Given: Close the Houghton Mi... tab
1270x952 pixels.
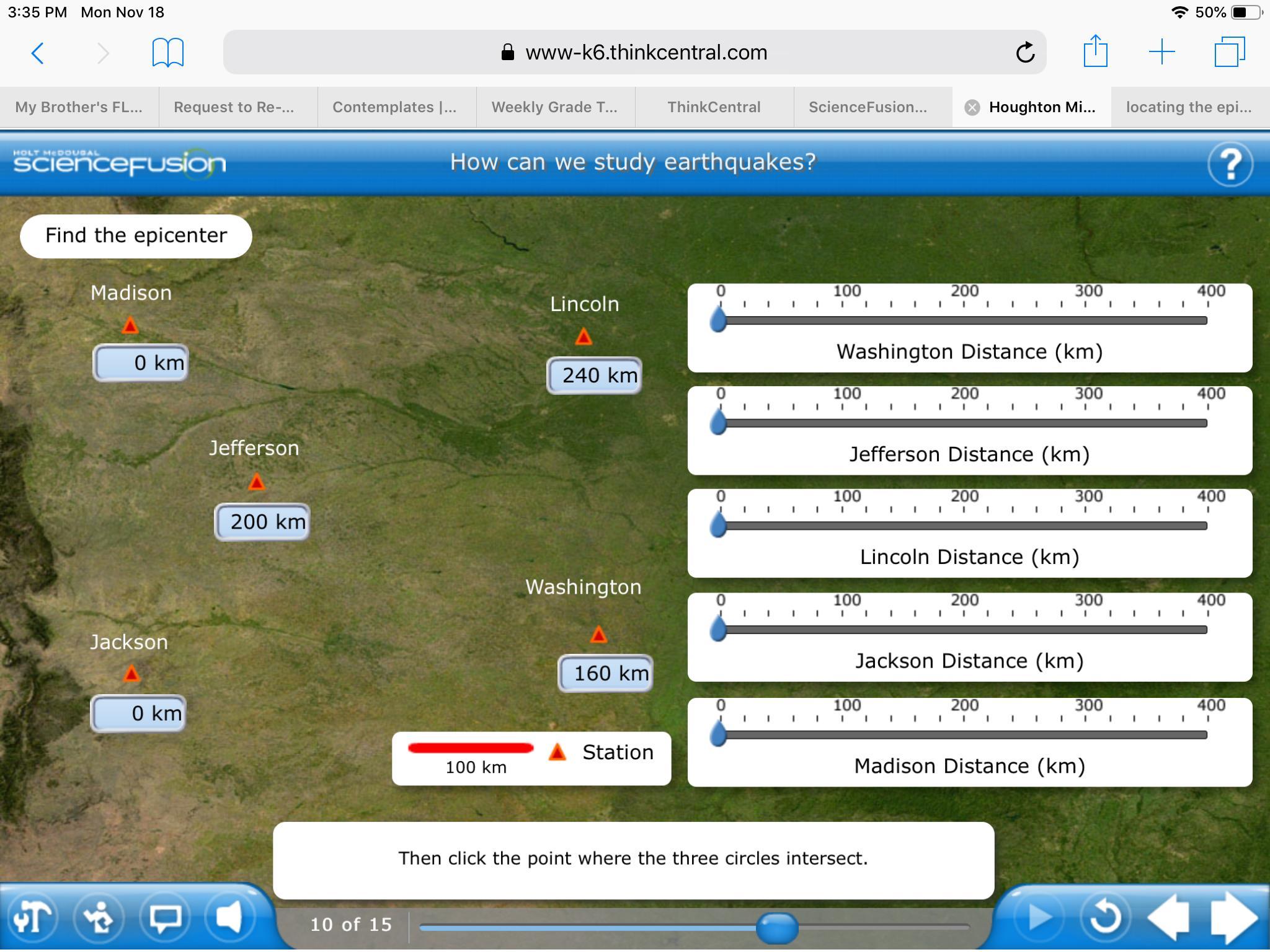Looking at the screenshot, I should [972, 108].
